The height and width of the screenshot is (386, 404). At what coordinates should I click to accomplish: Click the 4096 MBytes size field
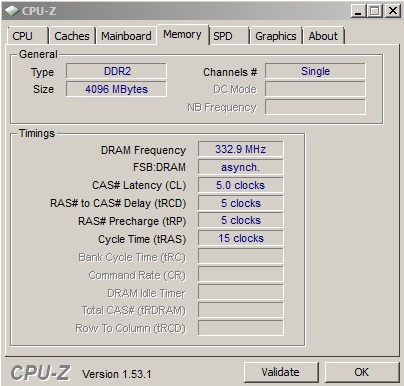pyautogui.click(x=116, y=89)
